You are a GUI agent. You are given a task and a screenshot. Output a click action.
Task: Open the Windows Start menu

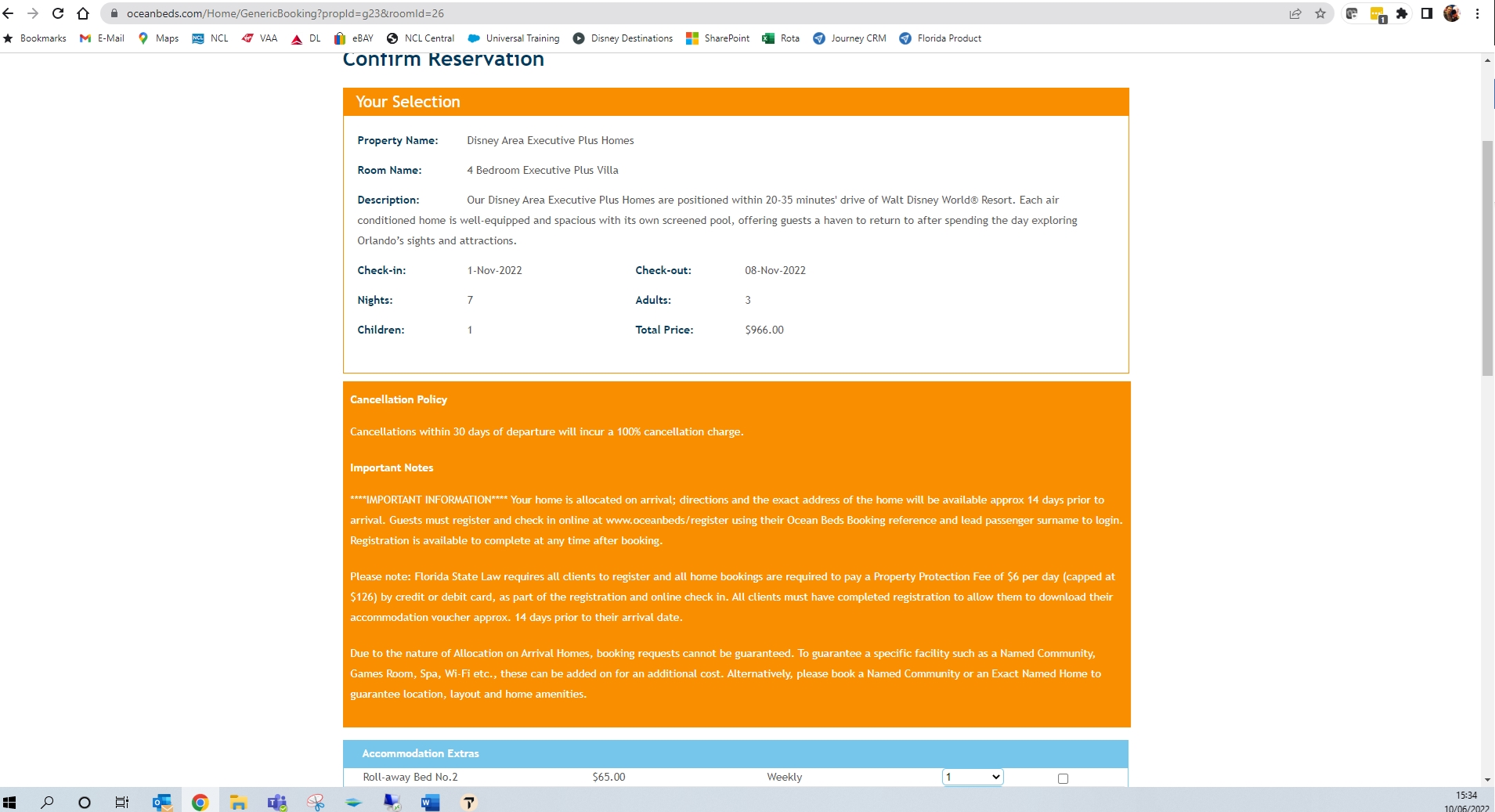coord(9,802)
